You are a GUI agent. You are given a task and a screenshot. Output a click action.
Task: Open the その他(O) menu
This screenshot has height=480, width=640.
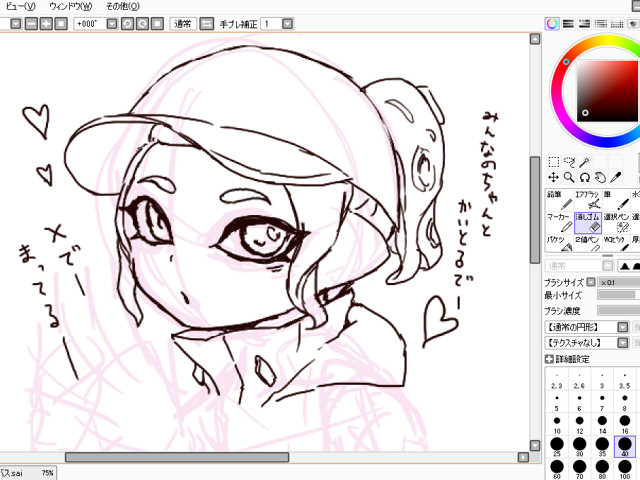tap(122, 6)
